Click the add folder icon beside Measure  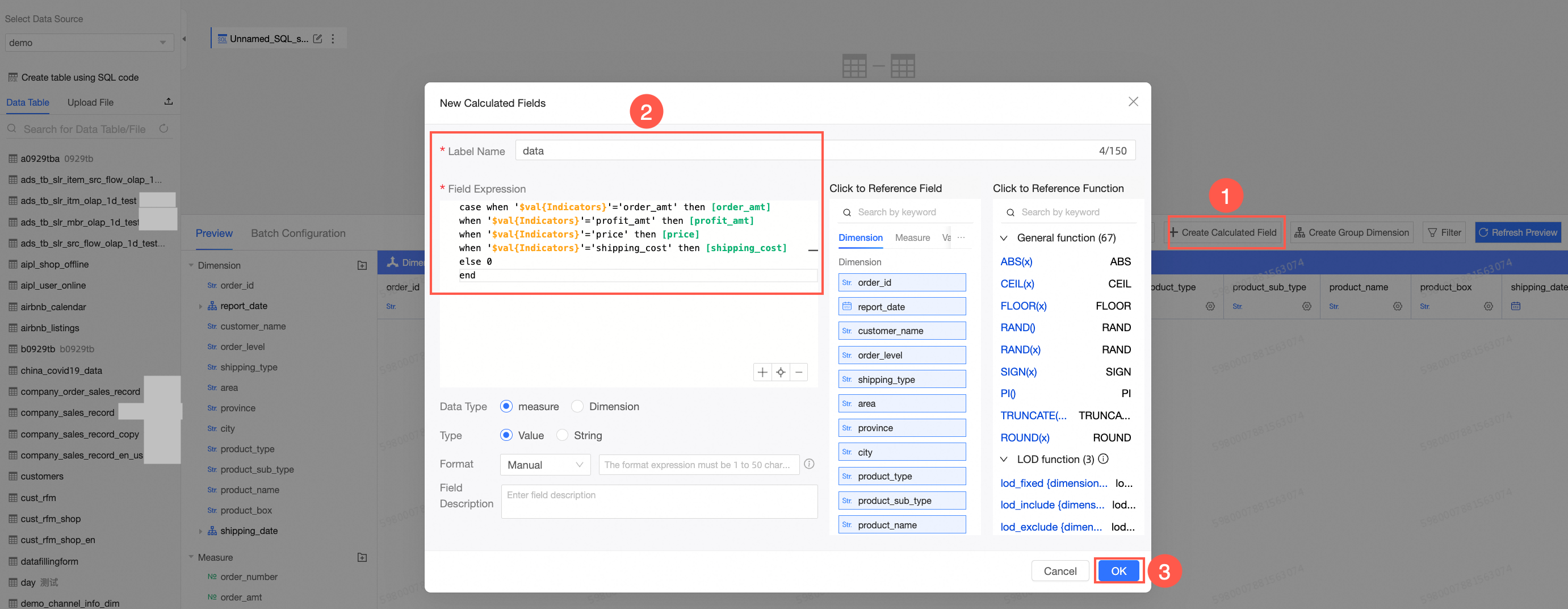(362, 557)
